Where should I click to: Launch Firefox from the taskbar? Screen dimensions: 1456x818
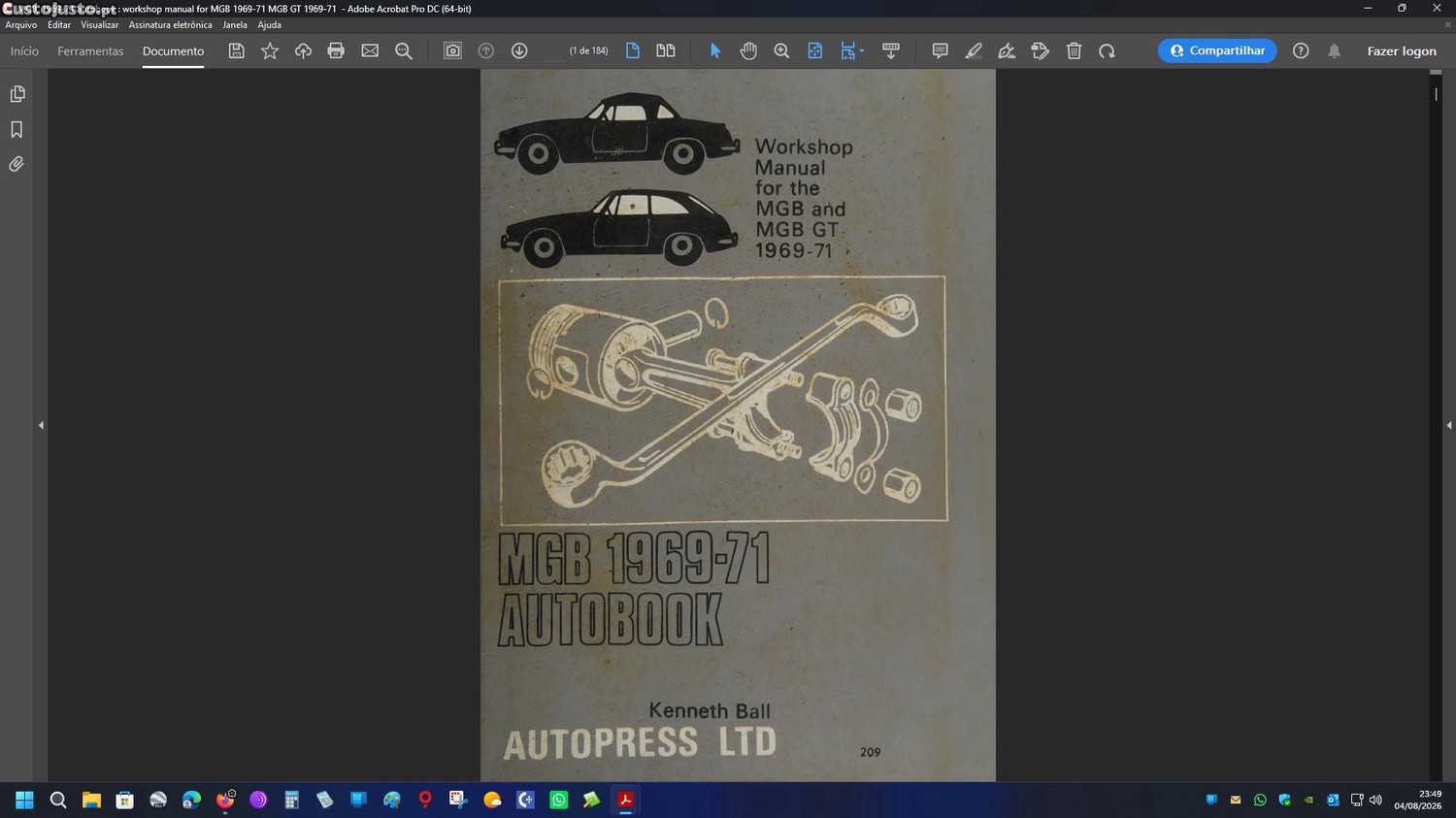point(225,800)
